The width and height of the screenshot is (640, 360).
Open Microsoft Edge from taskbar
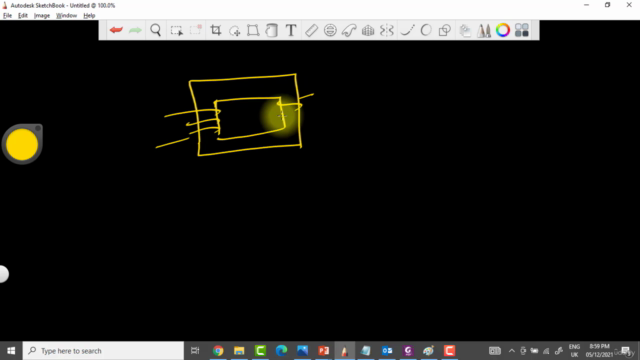click(x=281, y=351)
